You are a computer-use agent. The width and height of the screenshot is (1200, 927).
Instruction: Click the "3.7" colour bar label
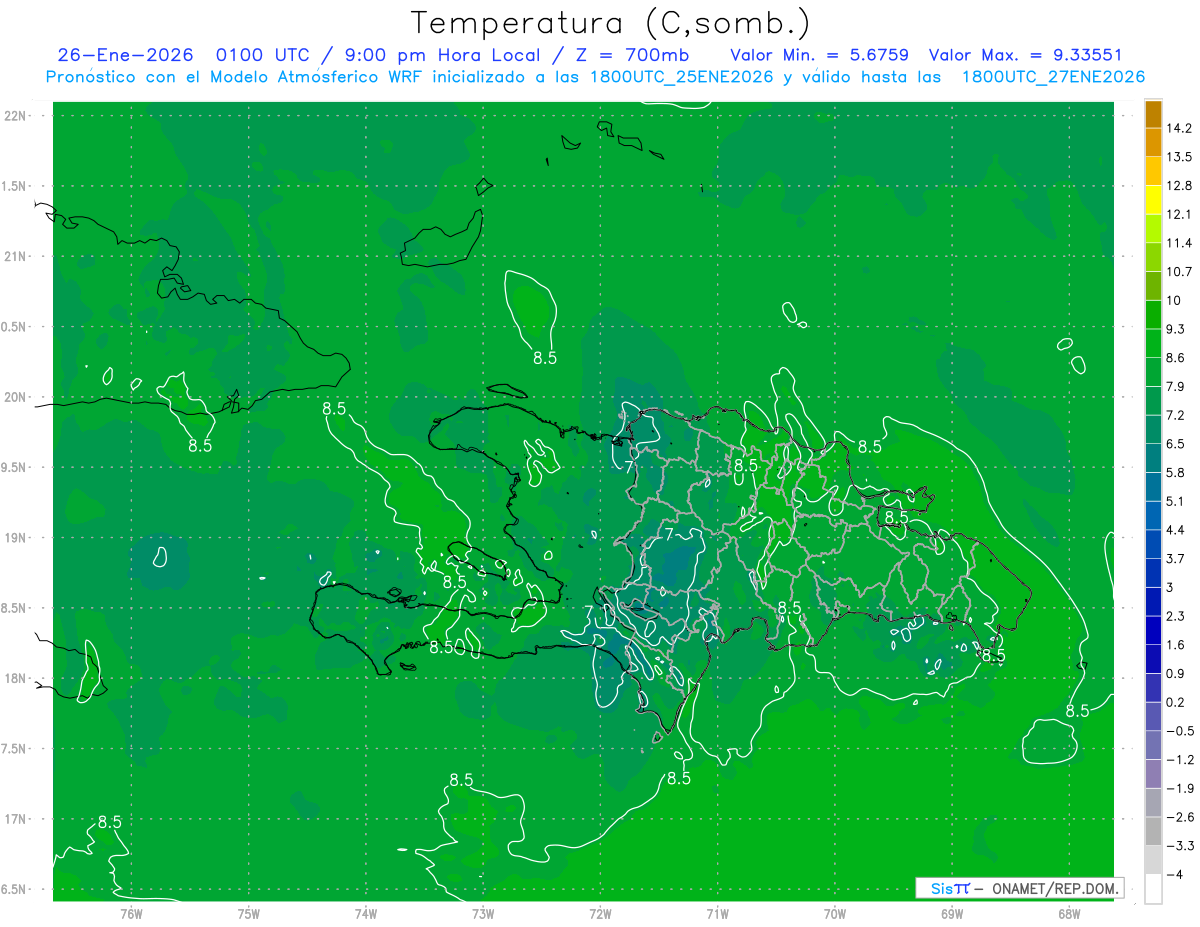pyautogui.click(x=1176, y=559)
